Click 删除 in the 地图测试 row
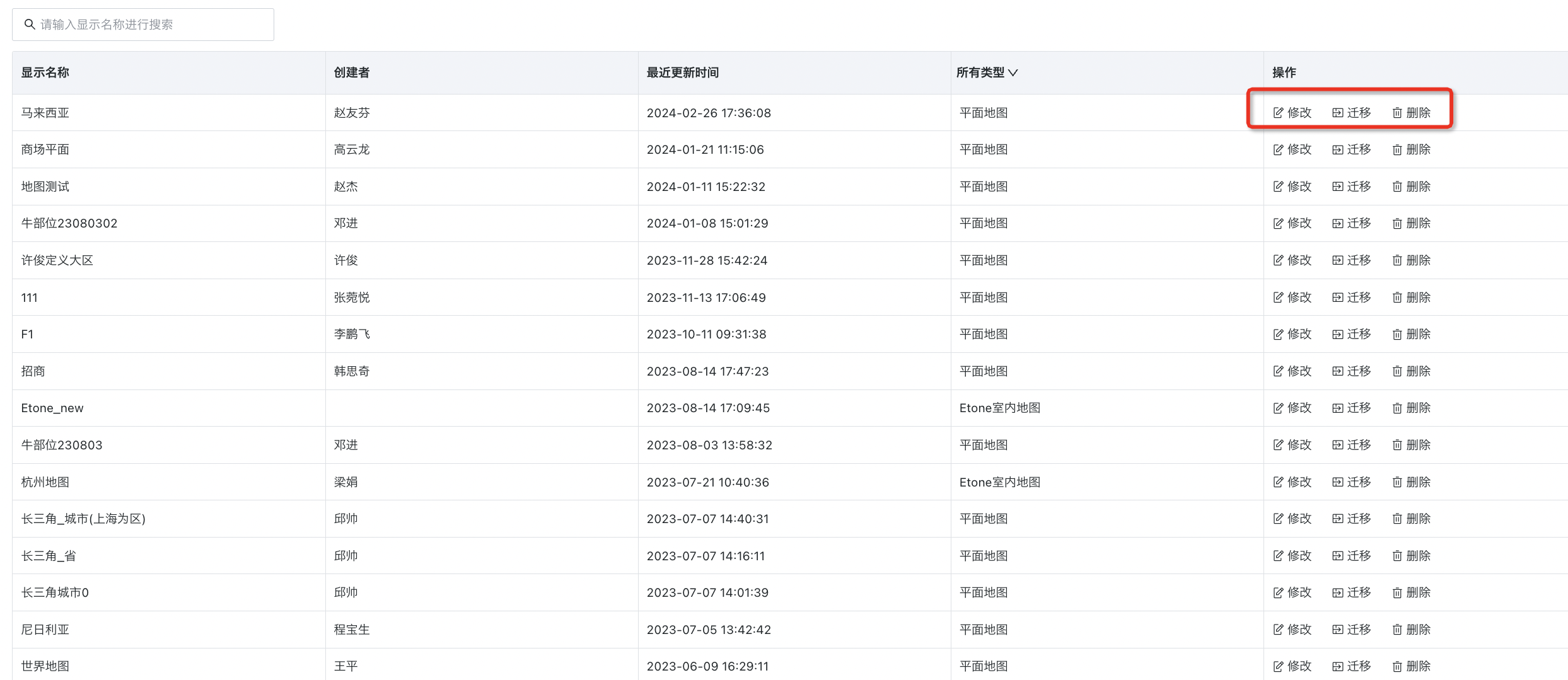Viewport: 1568px width, 680px height. click(1412, 187)
